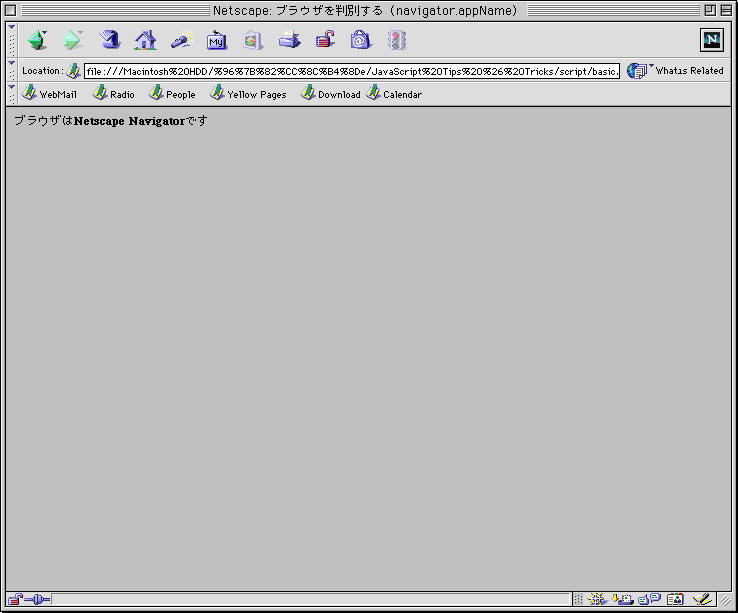Viewport: 738px width, 613px height.
Task: Open Navigator from the component bar
Action: pyautogui.click(x=597, y=599)
